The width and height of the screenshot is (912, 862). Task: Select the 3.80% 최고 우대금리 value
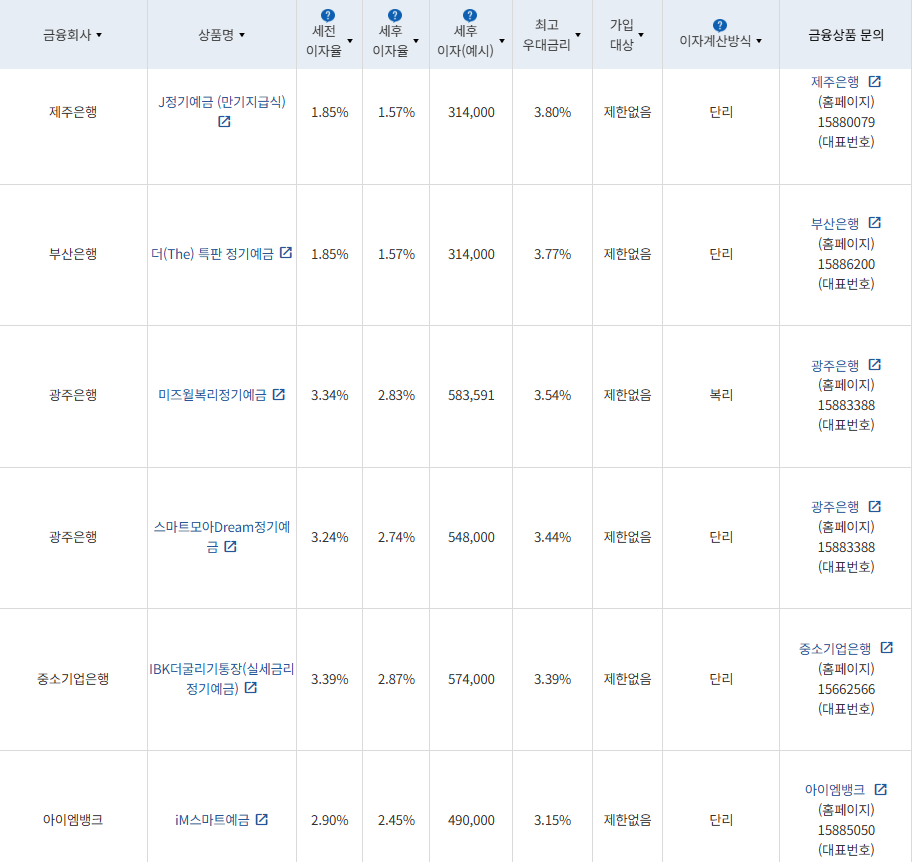(553, 112)
